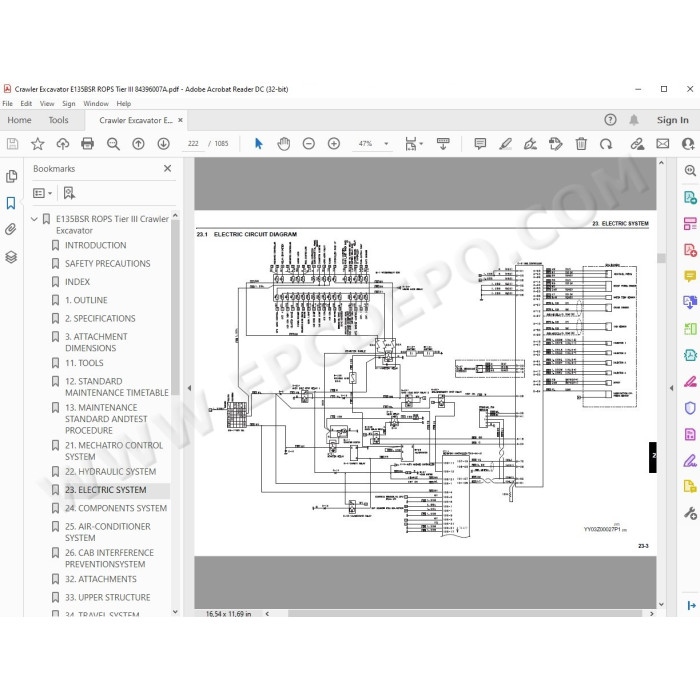
Task: Open the sign document pen tool
Action: [x=530, y=144]
